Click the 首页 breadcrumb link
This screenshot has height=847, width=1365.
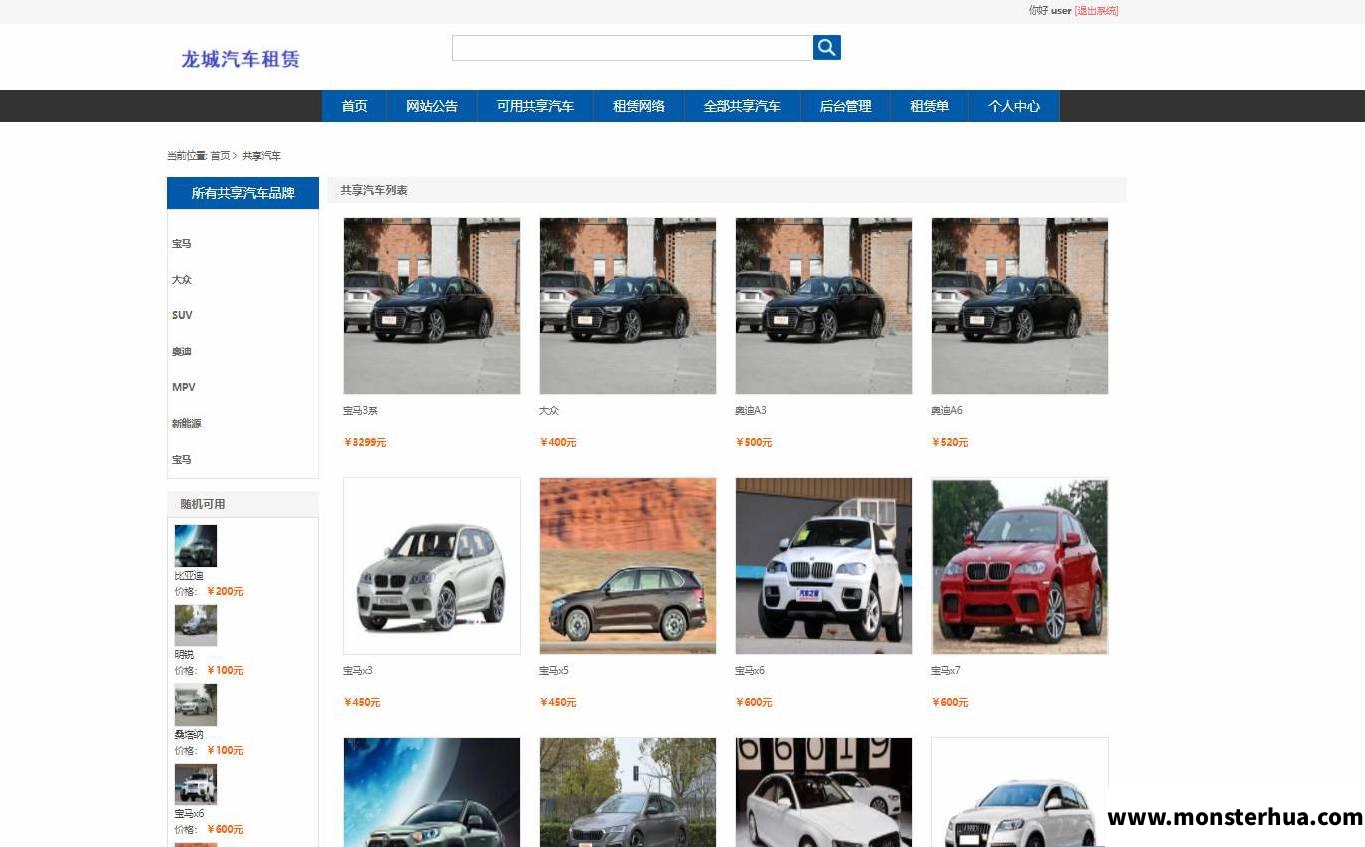tap(220, 156)
